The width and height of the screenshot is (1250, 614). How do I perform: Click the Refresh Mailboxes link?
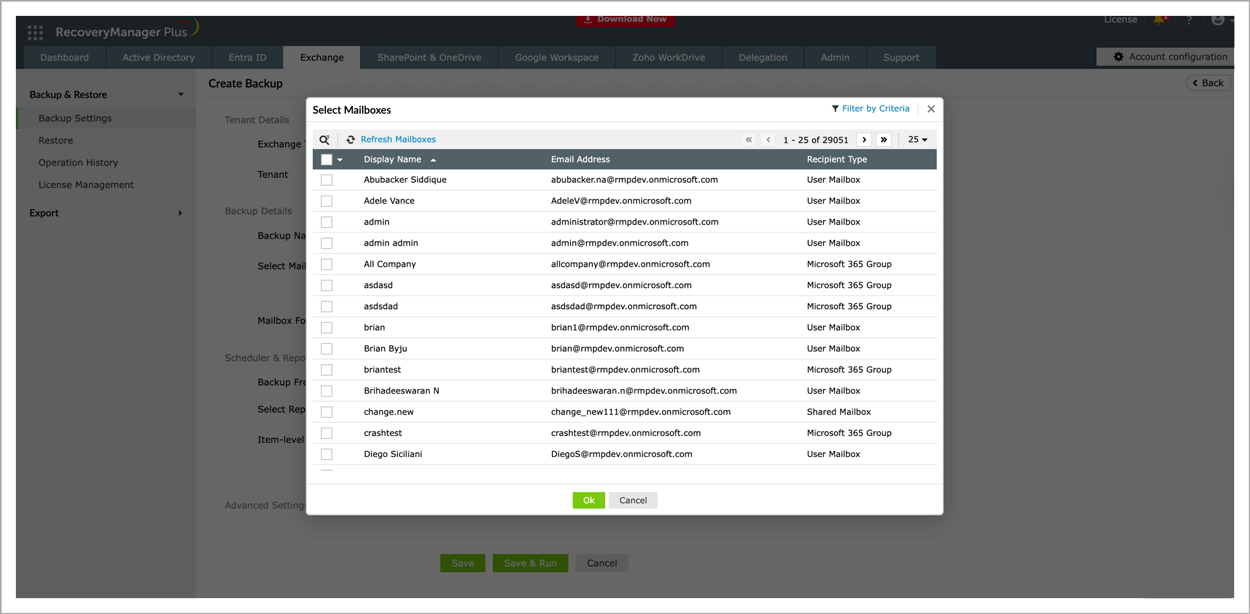(398, 140)
